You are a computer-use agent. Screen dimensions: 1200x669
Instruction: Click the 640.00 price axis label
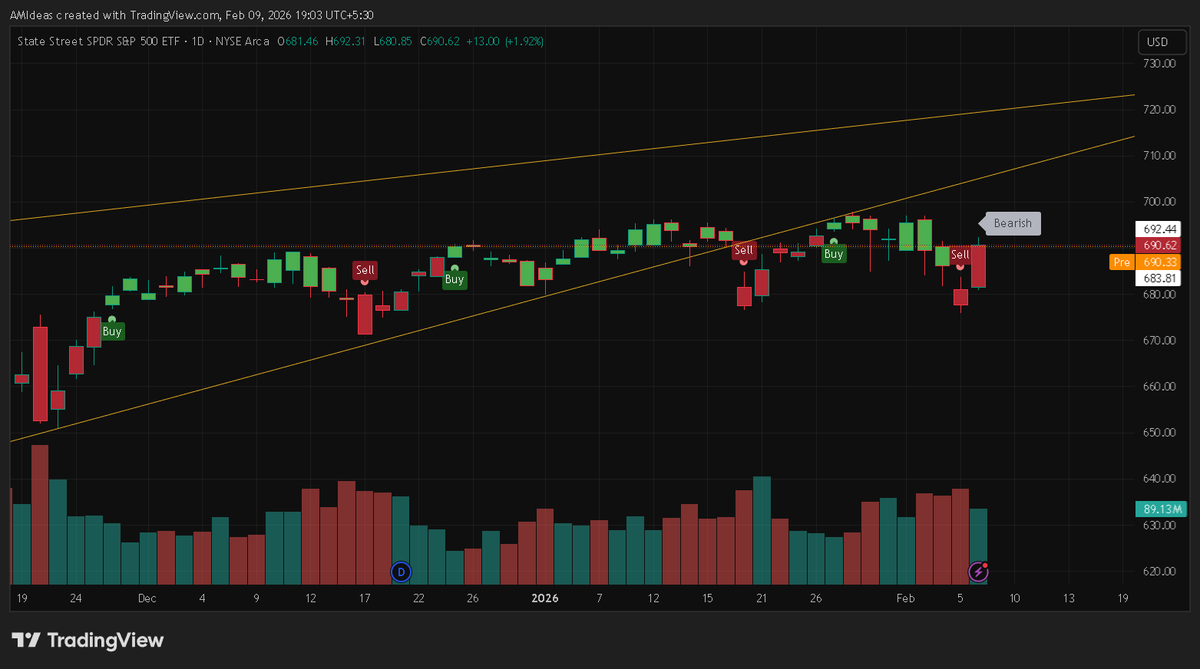[x=1160, y=479]
